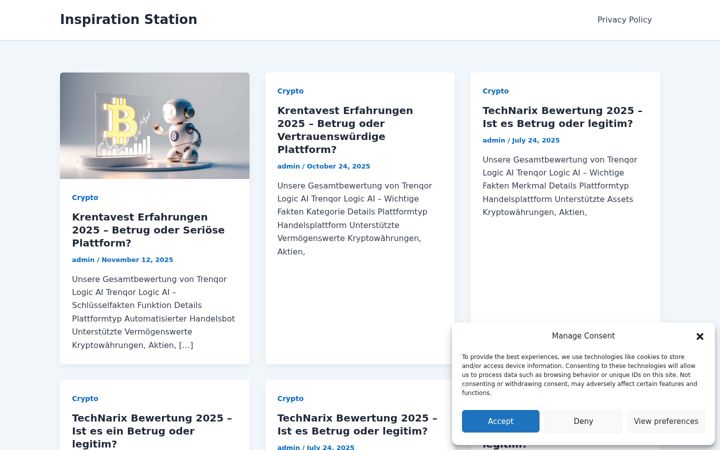Open 'Ist es ein Betrug oder legitim?' article
Image resolution: width=720 pixels, height=450 pixels.
pos(152,431)
